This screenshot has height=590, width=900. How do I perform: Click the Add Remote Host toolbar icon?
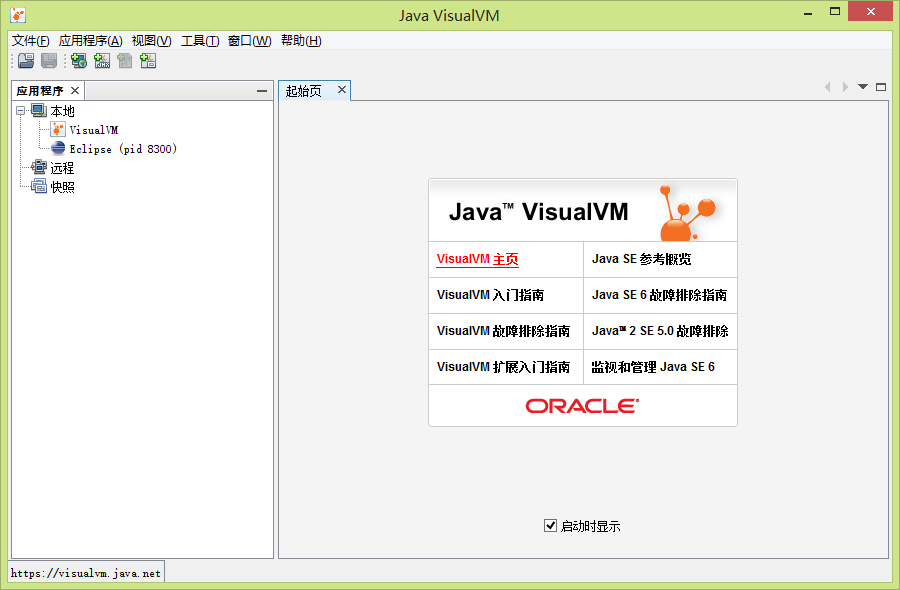79,60
